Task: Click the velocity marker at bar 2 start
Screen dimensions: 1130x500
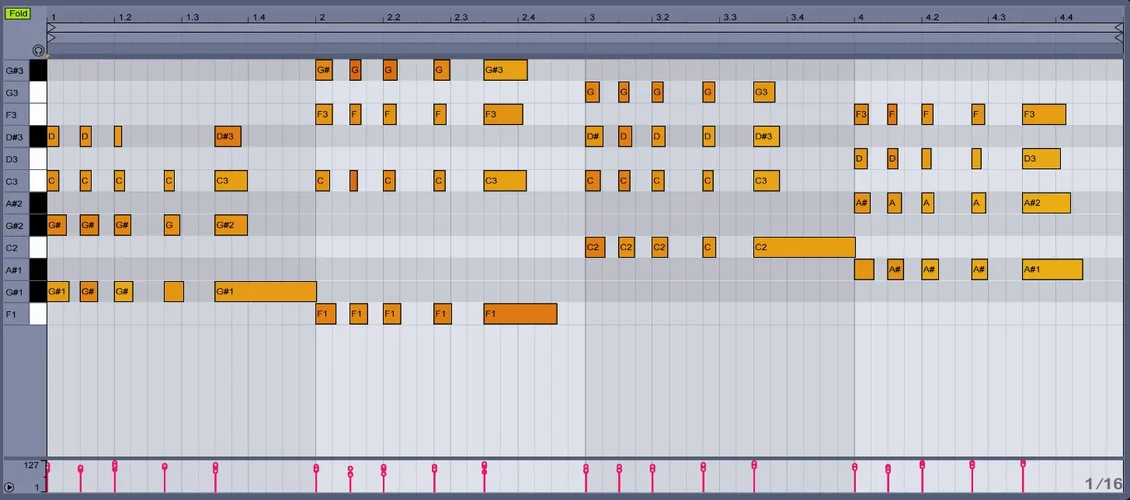Action: tap(316, 469)
